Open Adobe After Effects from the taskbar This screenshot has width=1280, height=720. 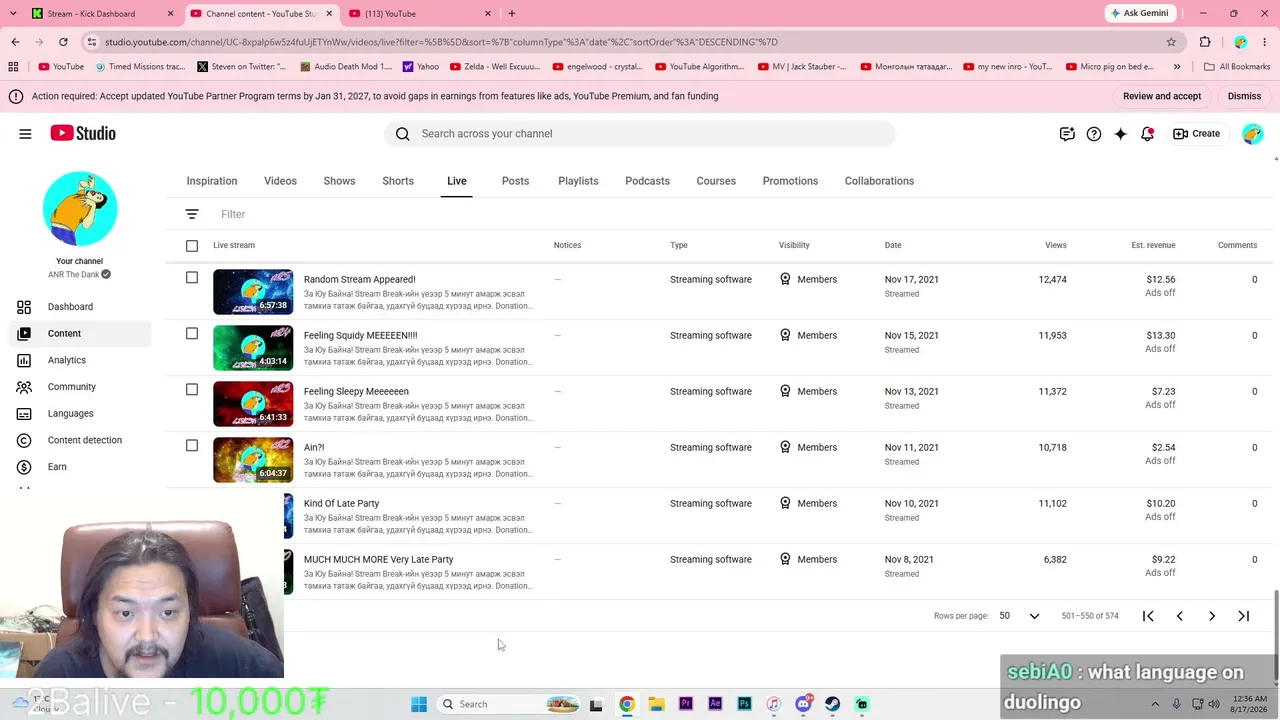pyautogui.click(x=715, y=704)
